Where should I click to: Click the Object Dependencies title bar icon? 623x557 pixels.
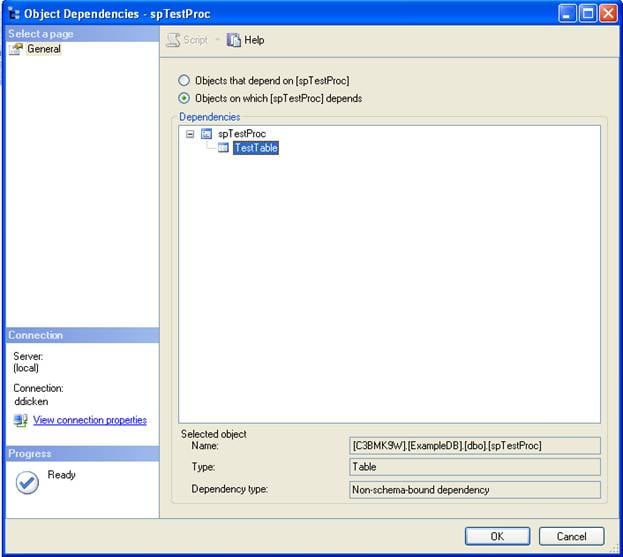pyautogui.click(x=14, y=14)
